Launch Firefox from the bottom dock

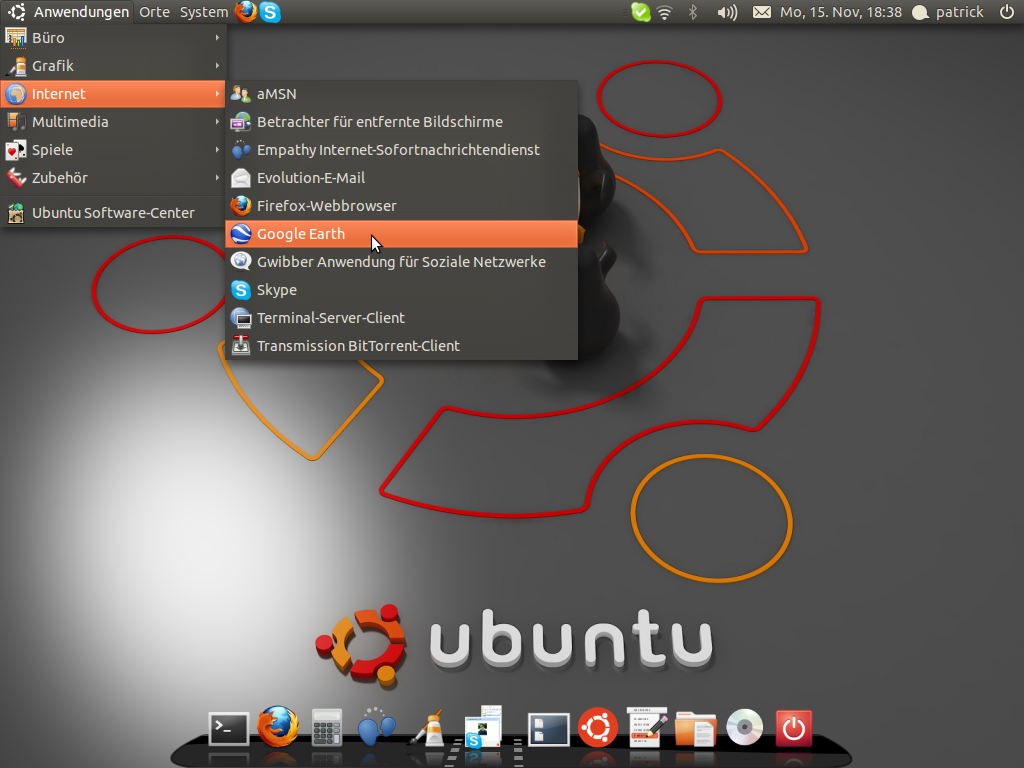[278, 726]
